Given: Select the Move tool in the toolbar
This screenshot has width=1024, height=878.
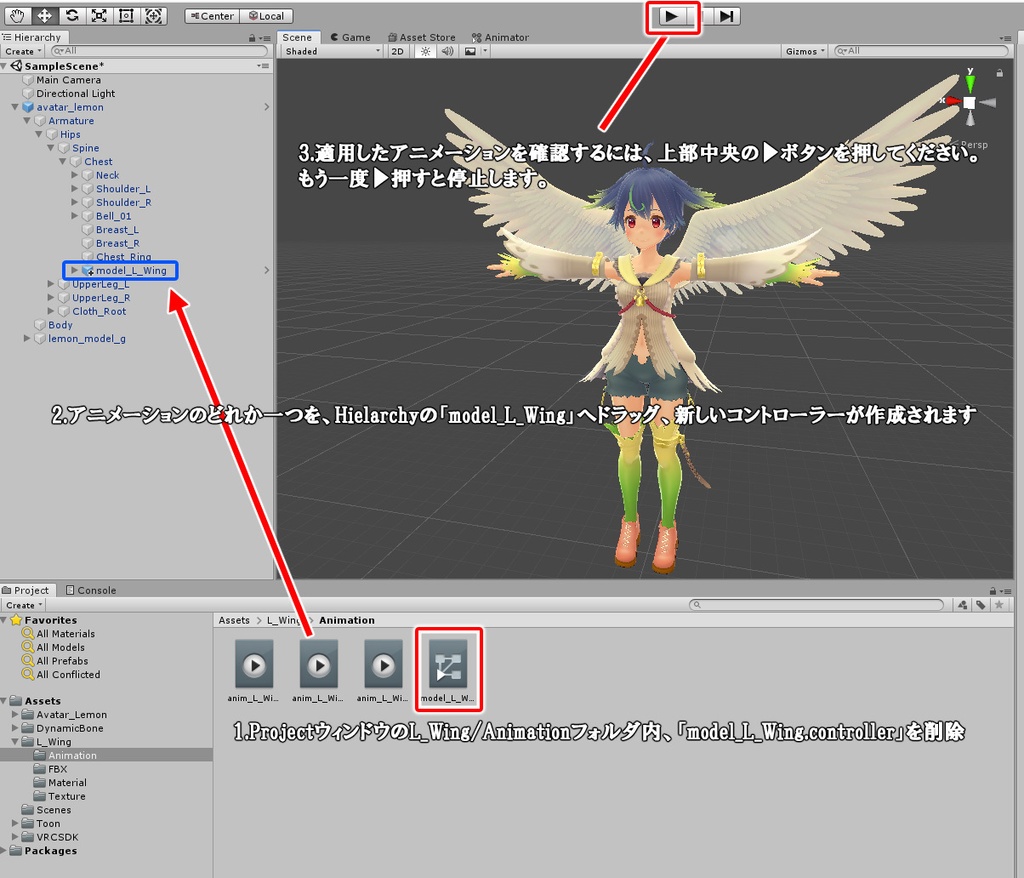Looking at the screenshot, I should coord(43,16).
